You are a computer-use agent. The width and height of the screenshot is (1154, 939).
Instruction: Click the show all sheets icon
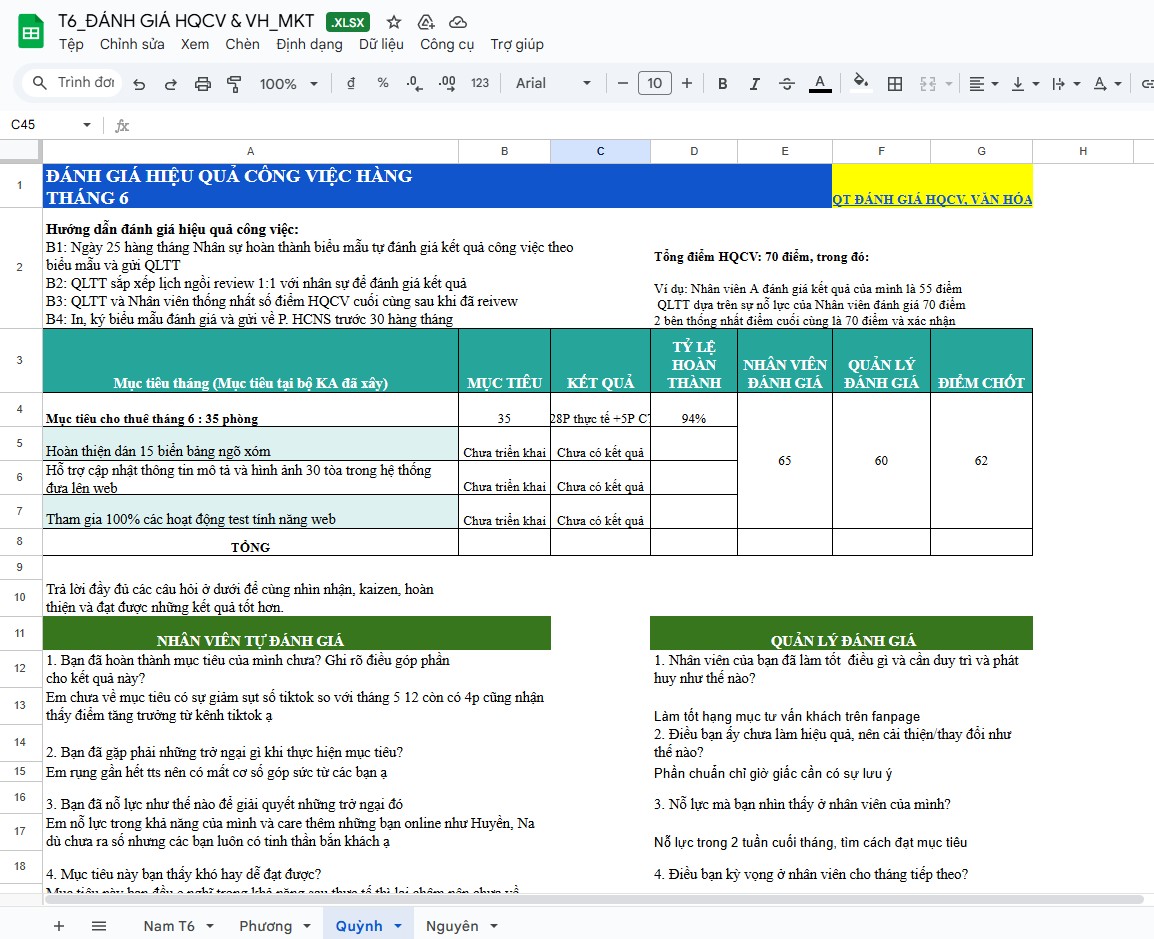pyautogui.click(x=99, y=926)
